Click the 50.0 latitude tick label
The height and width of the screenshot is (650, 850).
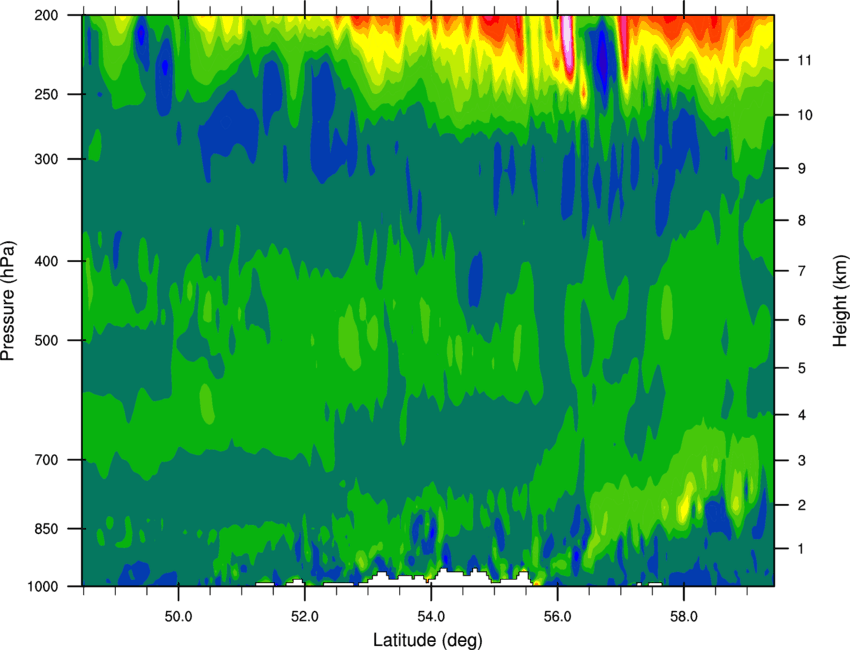(178, 617)
